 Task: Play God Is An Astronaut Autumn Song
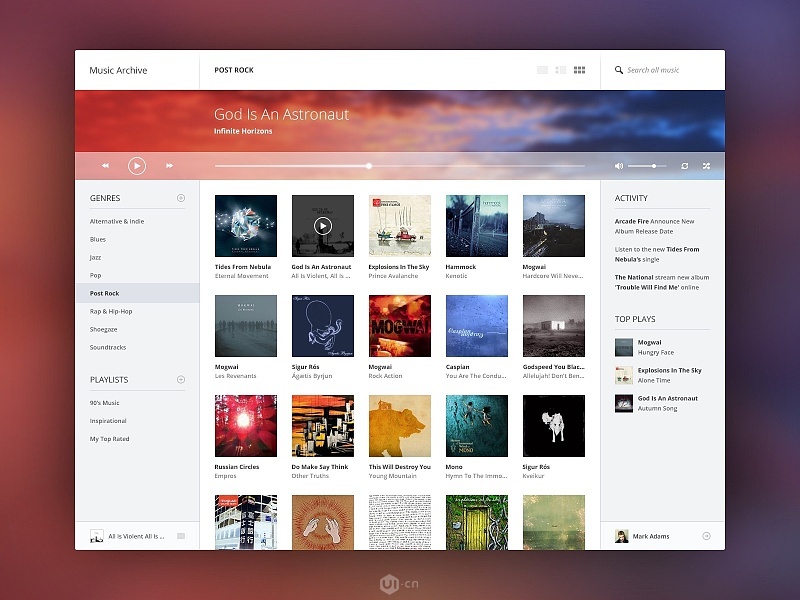pyautogui.click(x=656, y=404)
